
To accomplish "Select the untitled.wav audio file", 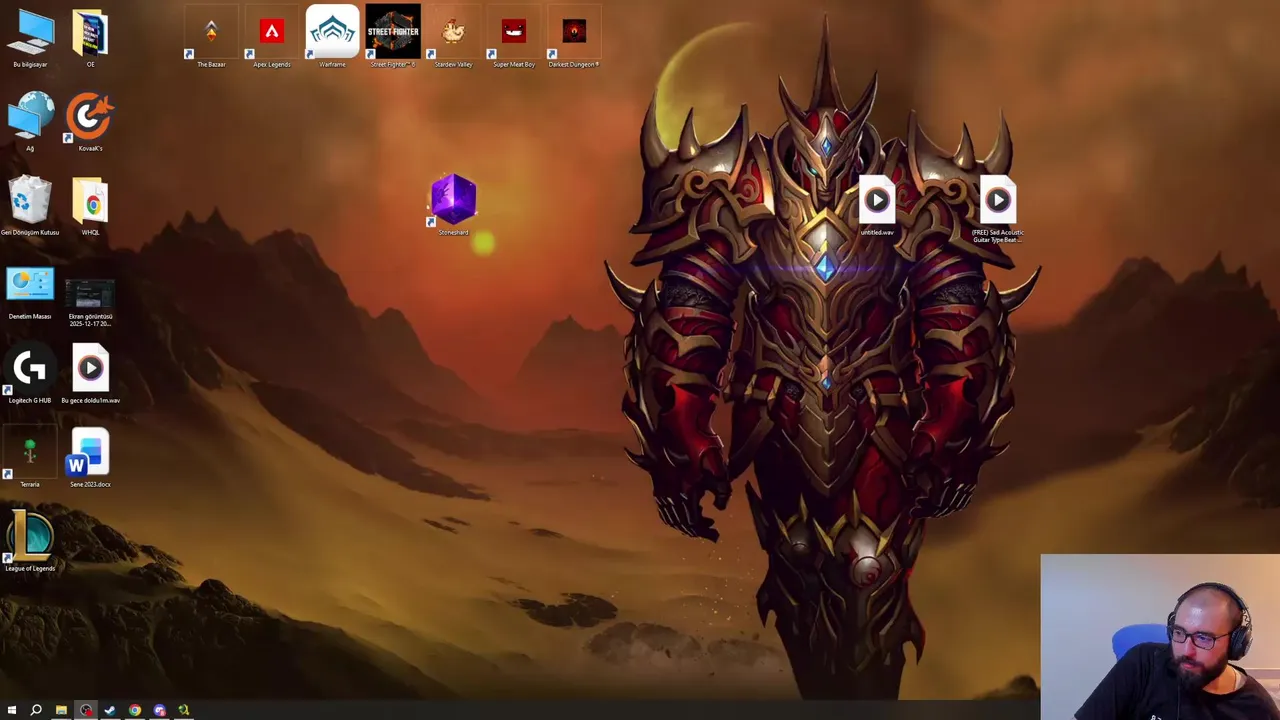I will click(877, 207).
